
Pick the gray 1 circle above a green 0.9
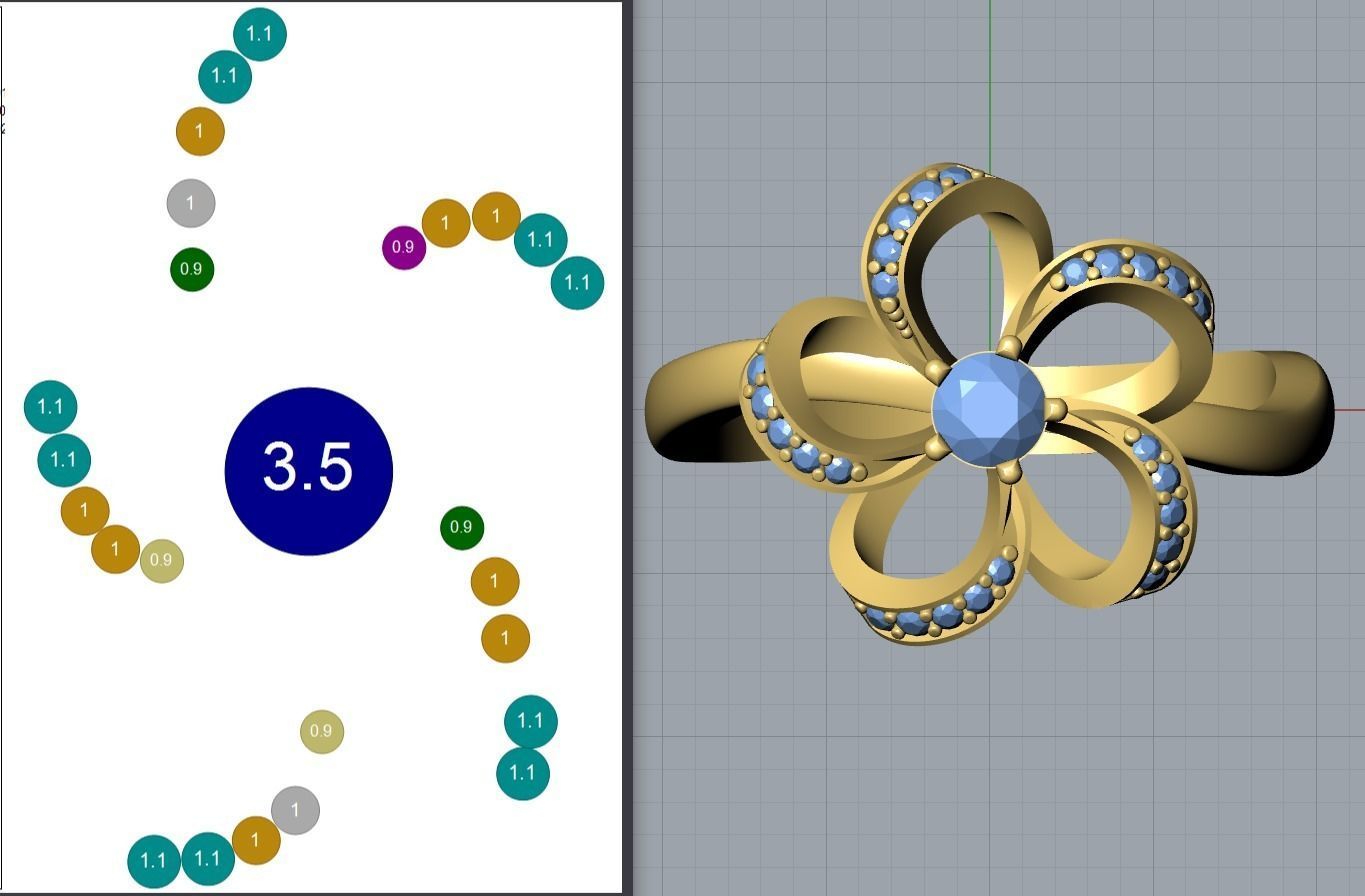tap(190, 203)
